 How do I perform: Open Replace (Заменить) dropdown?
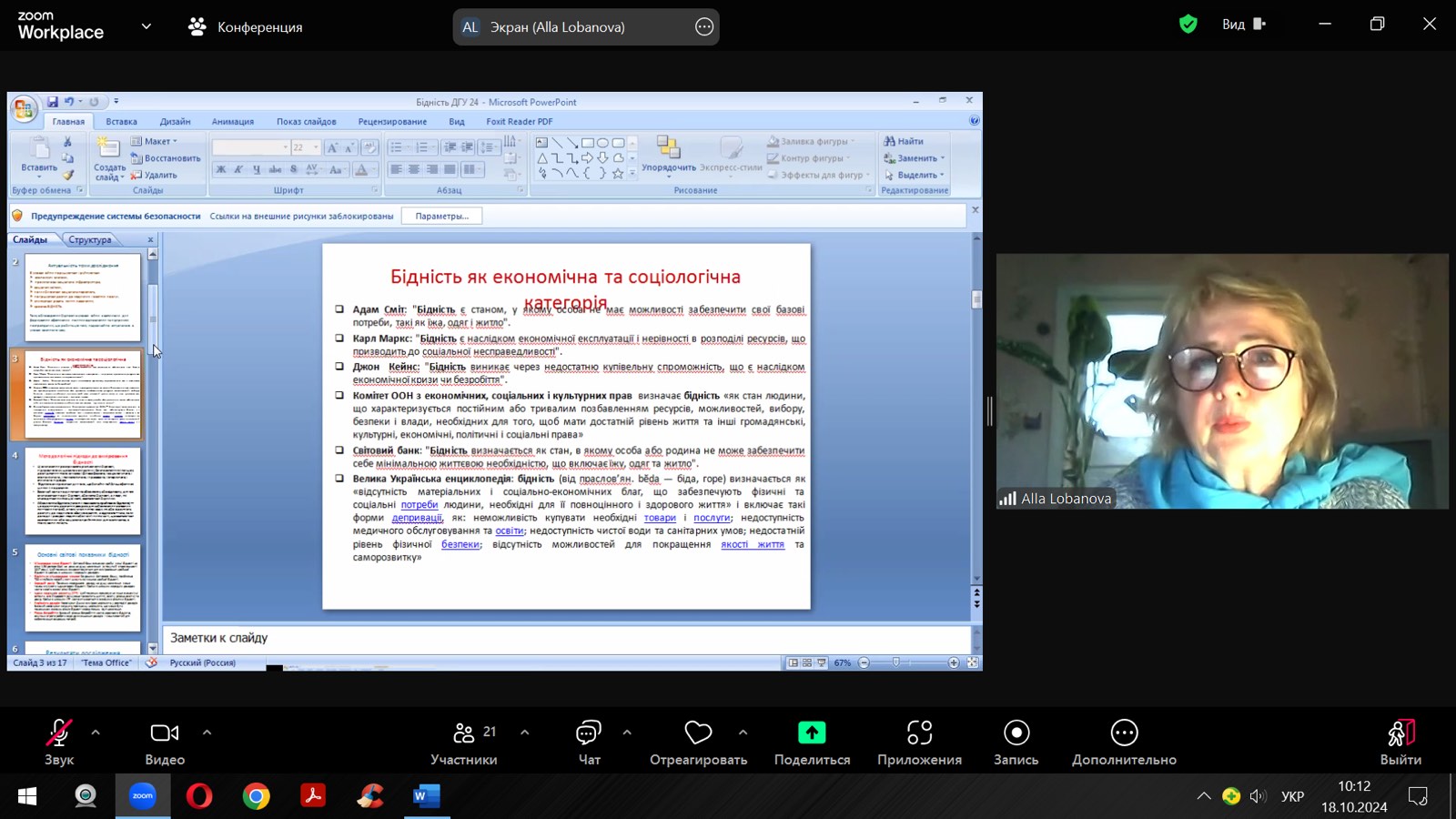point(915,158)
